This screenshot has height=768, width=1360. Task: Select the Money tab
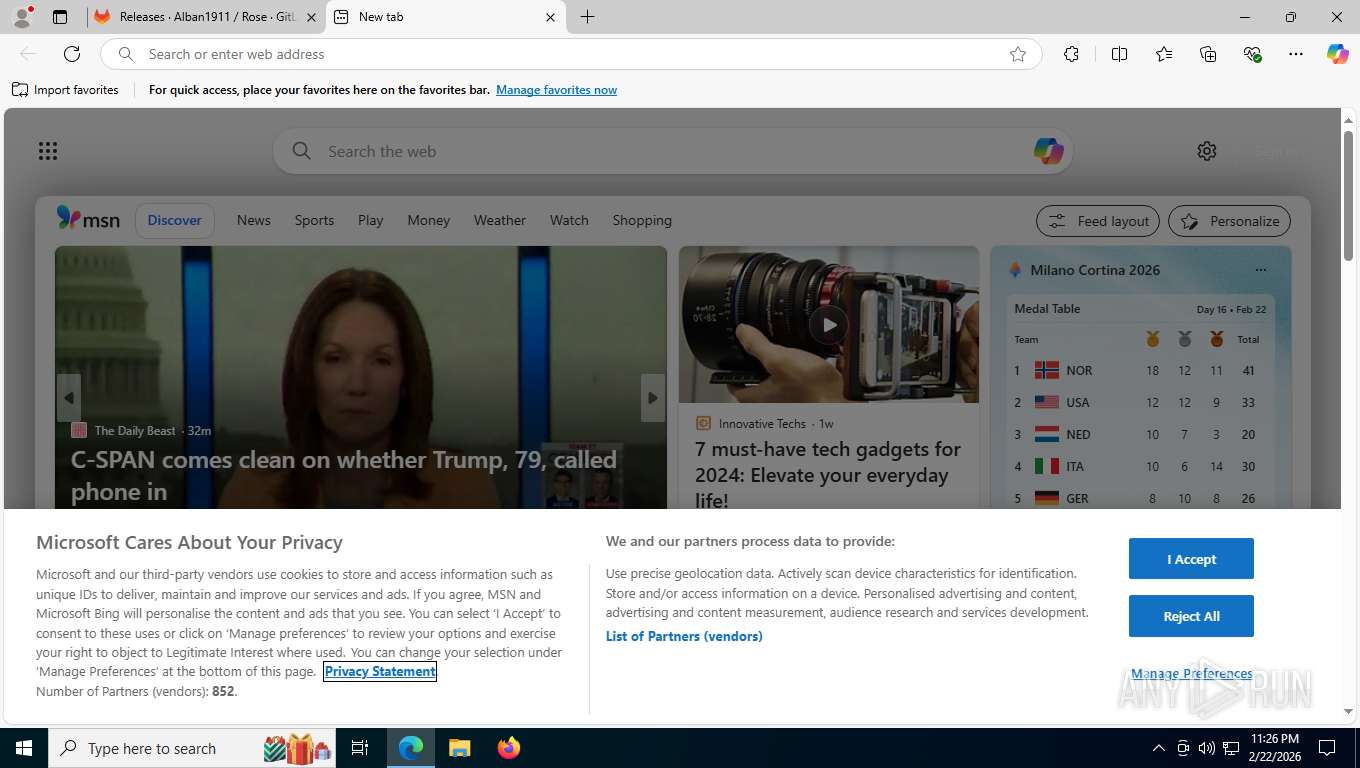(x=429, y=220)
